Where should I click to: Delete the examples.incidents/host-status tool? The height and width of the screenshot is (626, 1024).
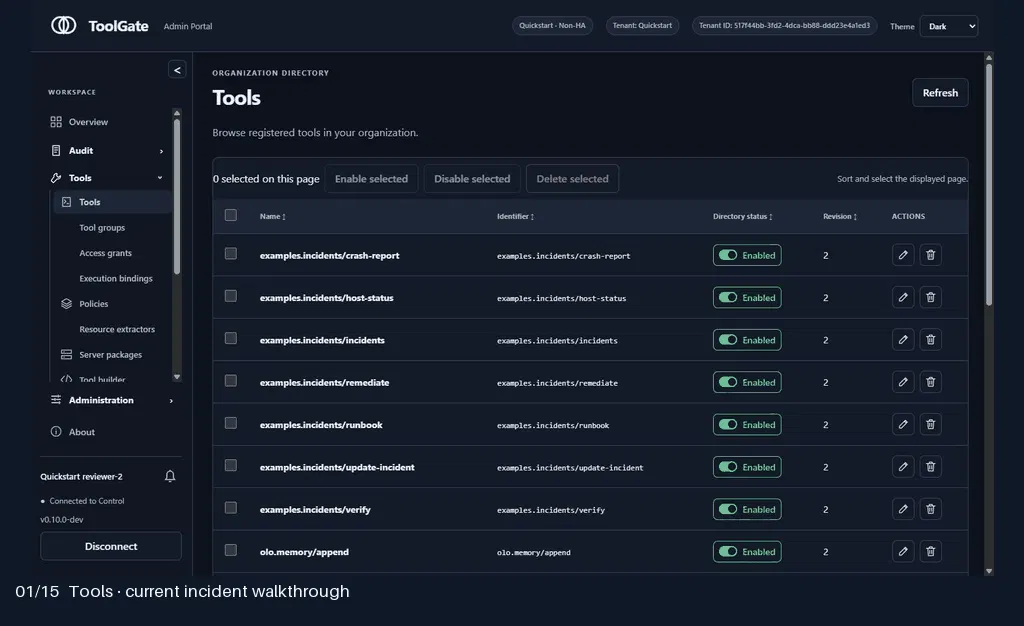[x=931, y=298]
